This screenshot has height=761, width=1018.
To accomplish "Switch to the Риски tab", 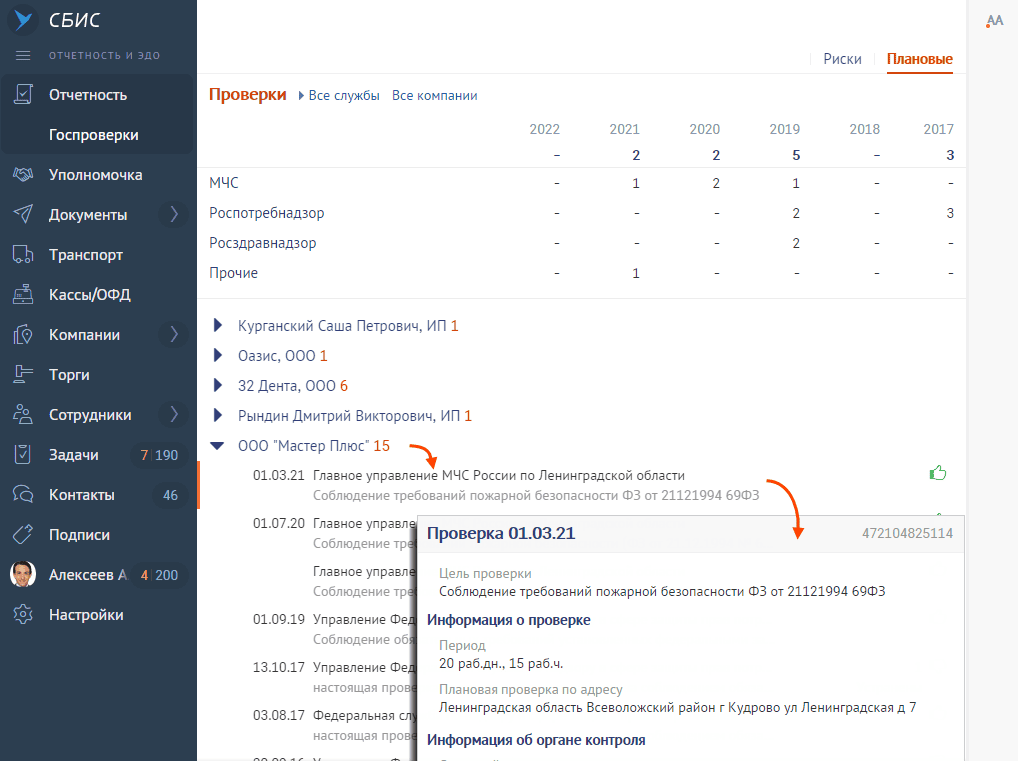I will 842,59.
